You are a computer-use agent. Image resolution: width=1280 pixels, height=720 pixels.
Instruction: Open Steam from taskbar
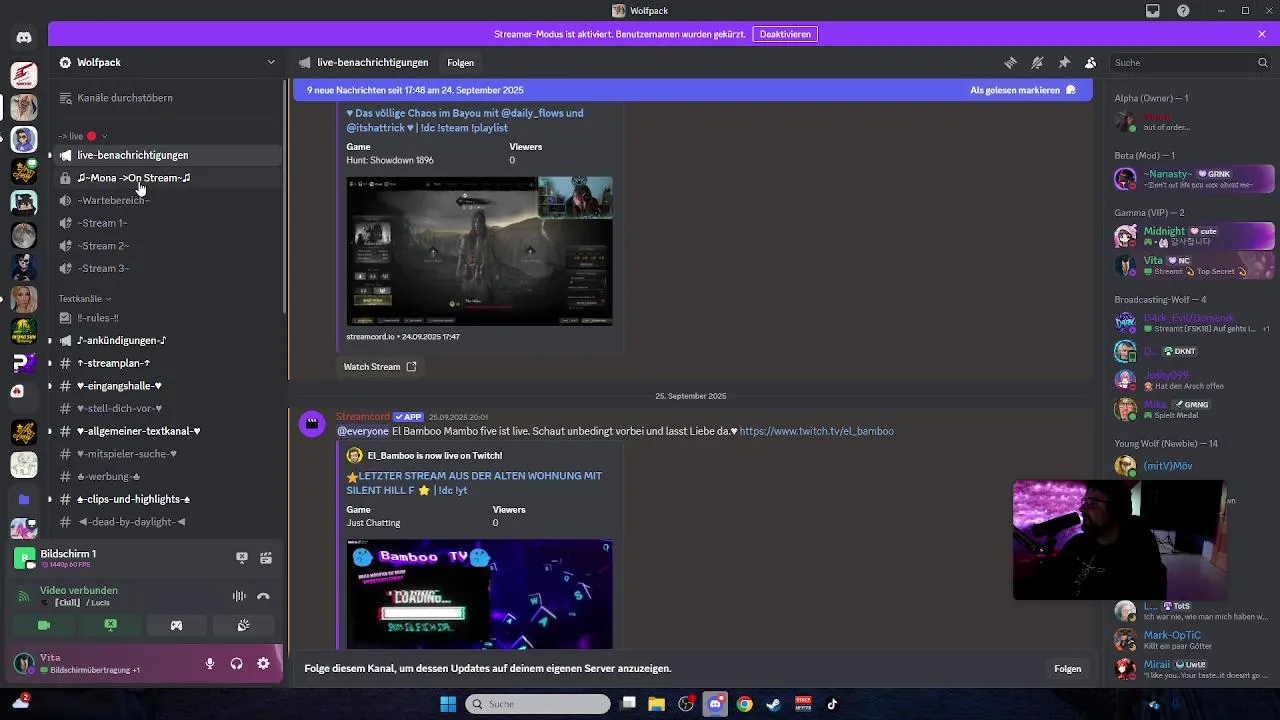click(x=774, y=704)
